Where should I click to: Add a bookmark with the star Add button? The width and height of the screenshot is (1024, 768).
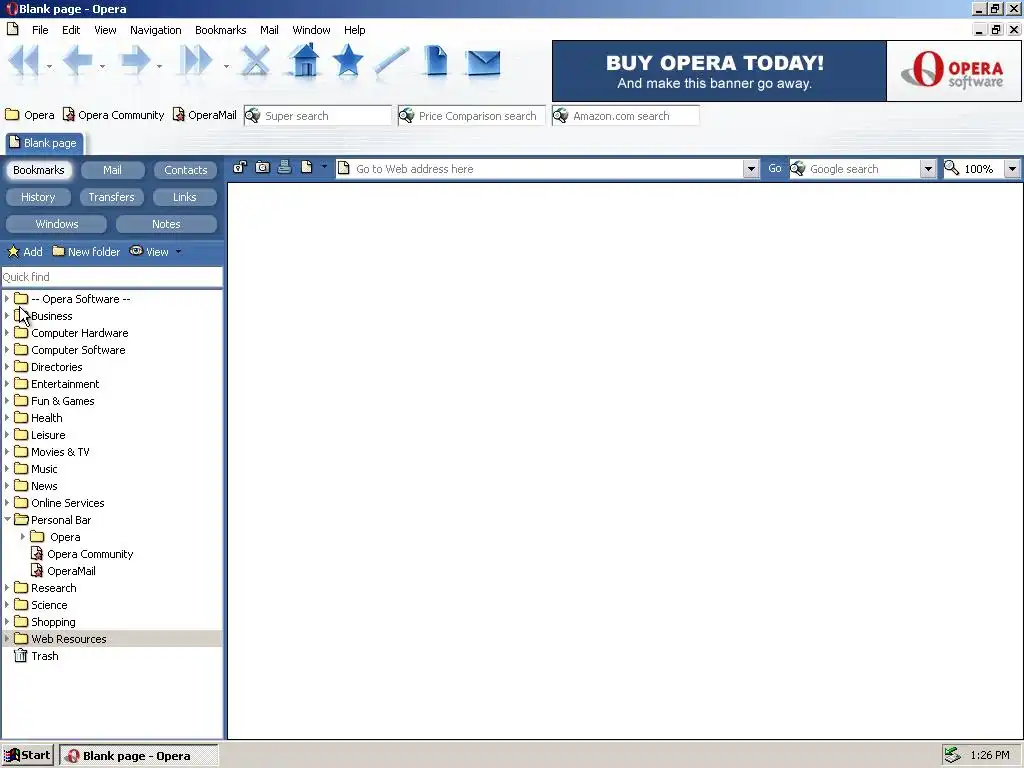(x=25, y=251)
